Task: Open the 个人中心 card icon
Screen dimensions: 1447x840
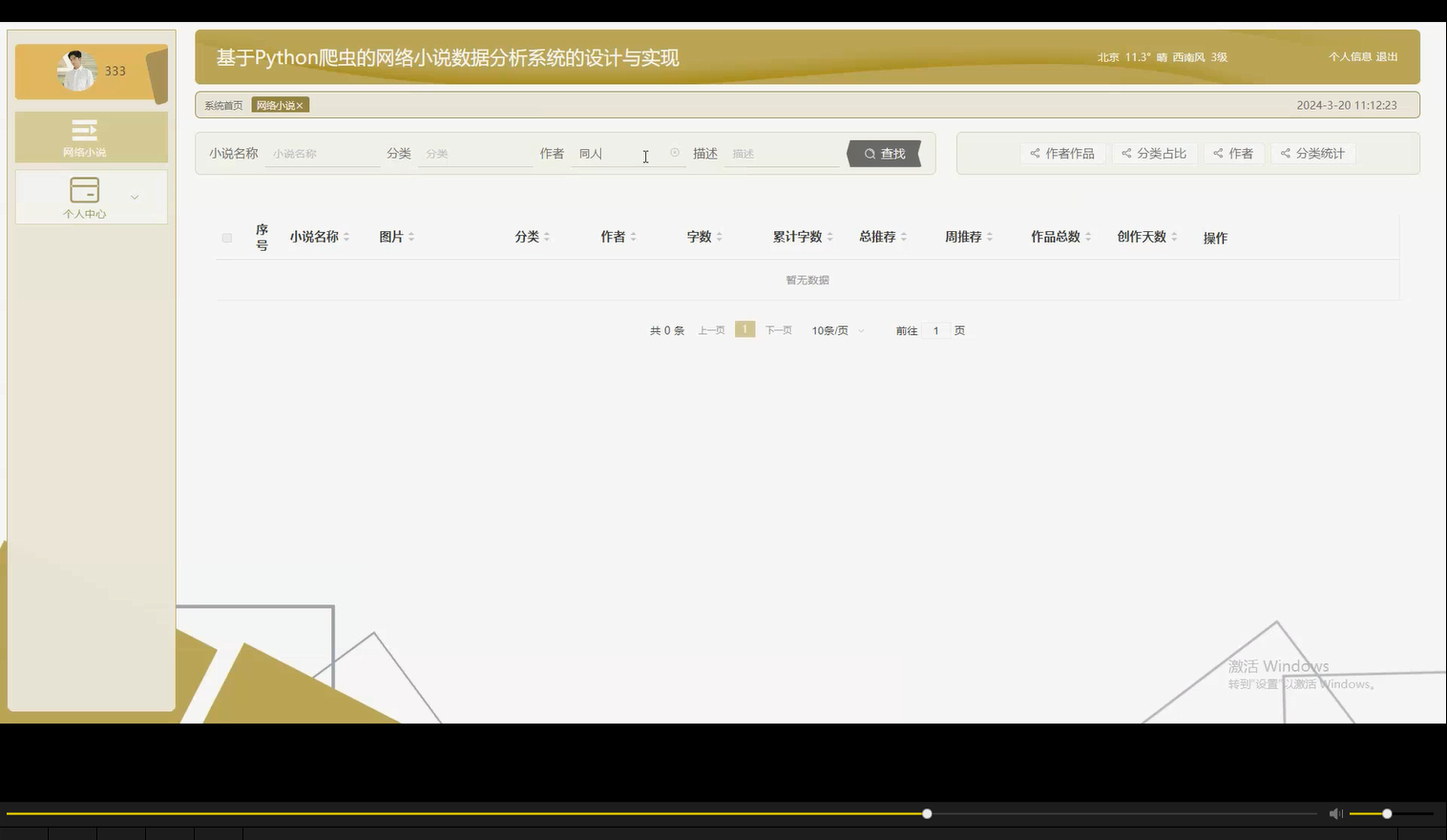Action: click(85, 189)
